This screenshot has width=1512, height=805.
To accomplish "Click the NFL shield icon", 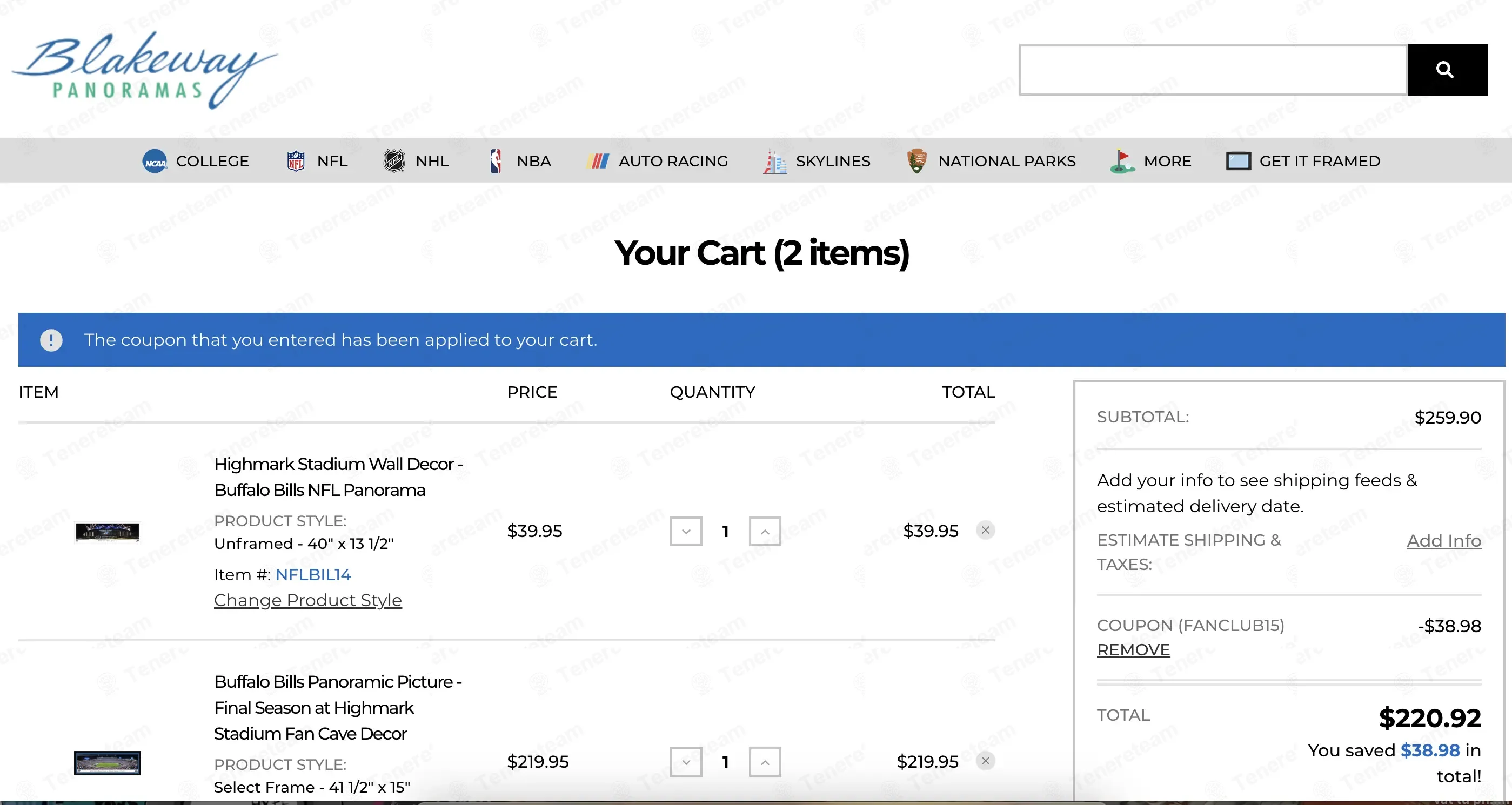I will pyautogui.click(x=296, y=162).
